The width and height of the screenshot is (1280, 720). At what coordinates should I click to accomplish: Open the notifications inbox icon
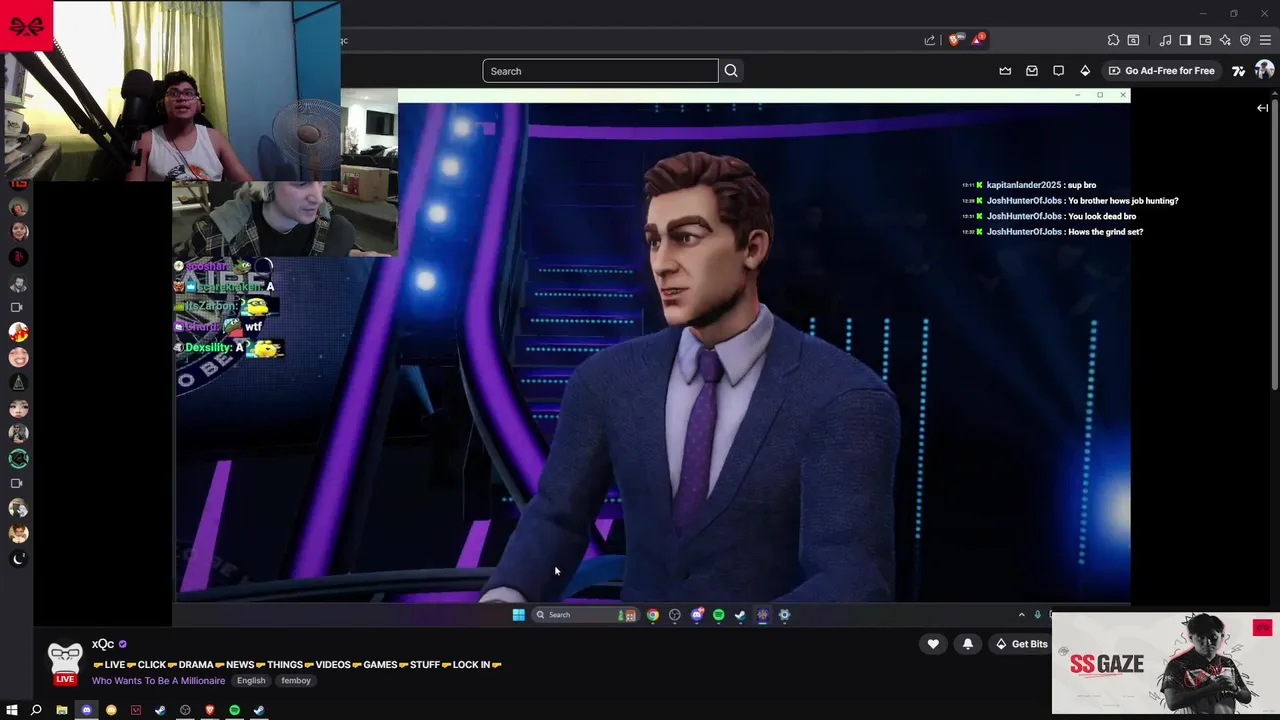pos(1032,71)
